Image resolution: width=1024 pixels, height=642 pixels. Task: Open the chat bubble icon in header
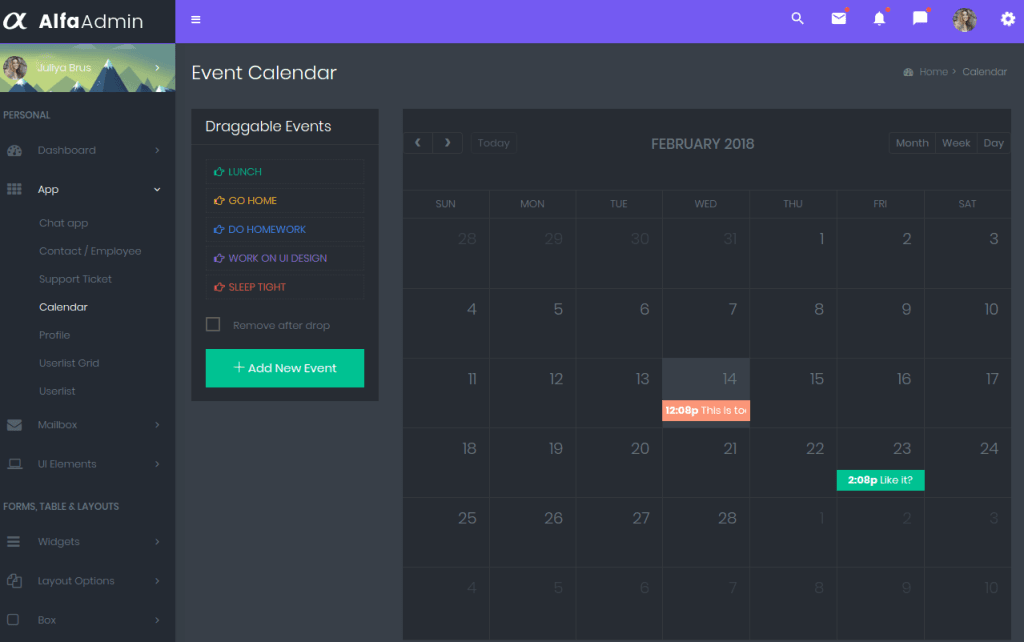[x=920, y=18]
